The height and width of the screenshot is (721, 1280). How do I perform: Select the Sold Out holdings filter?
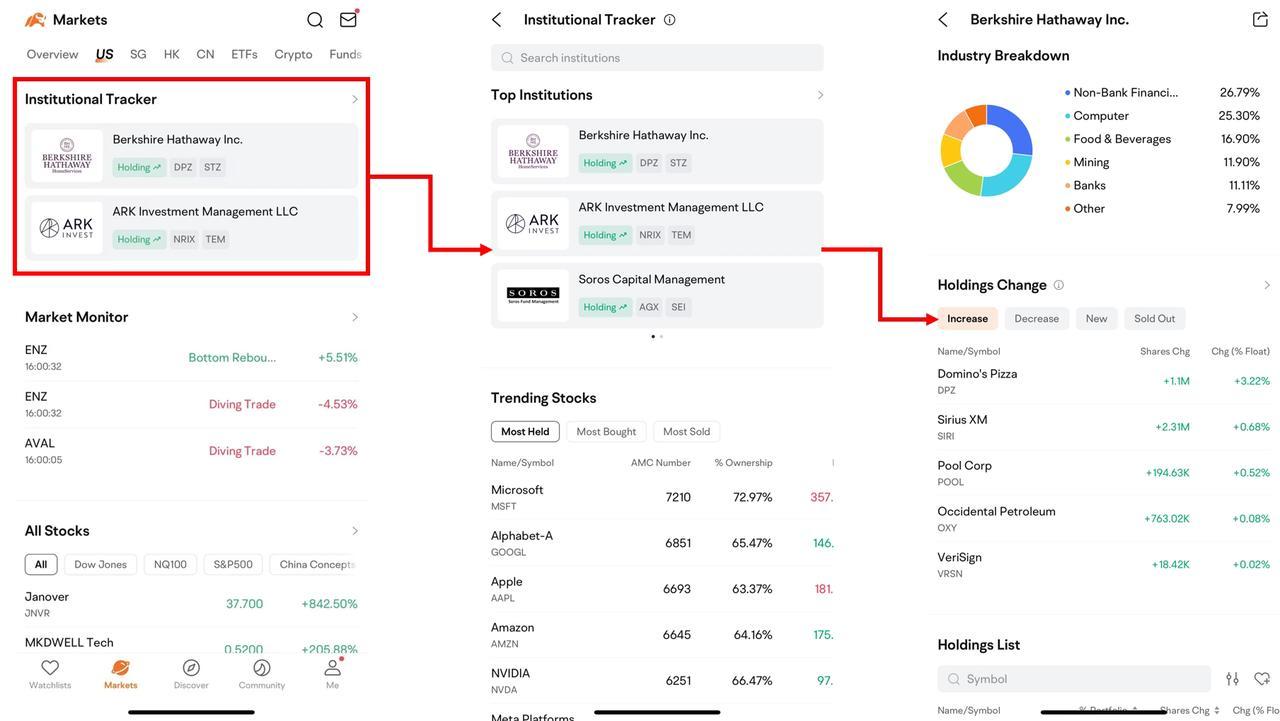tap(1154, 318)
